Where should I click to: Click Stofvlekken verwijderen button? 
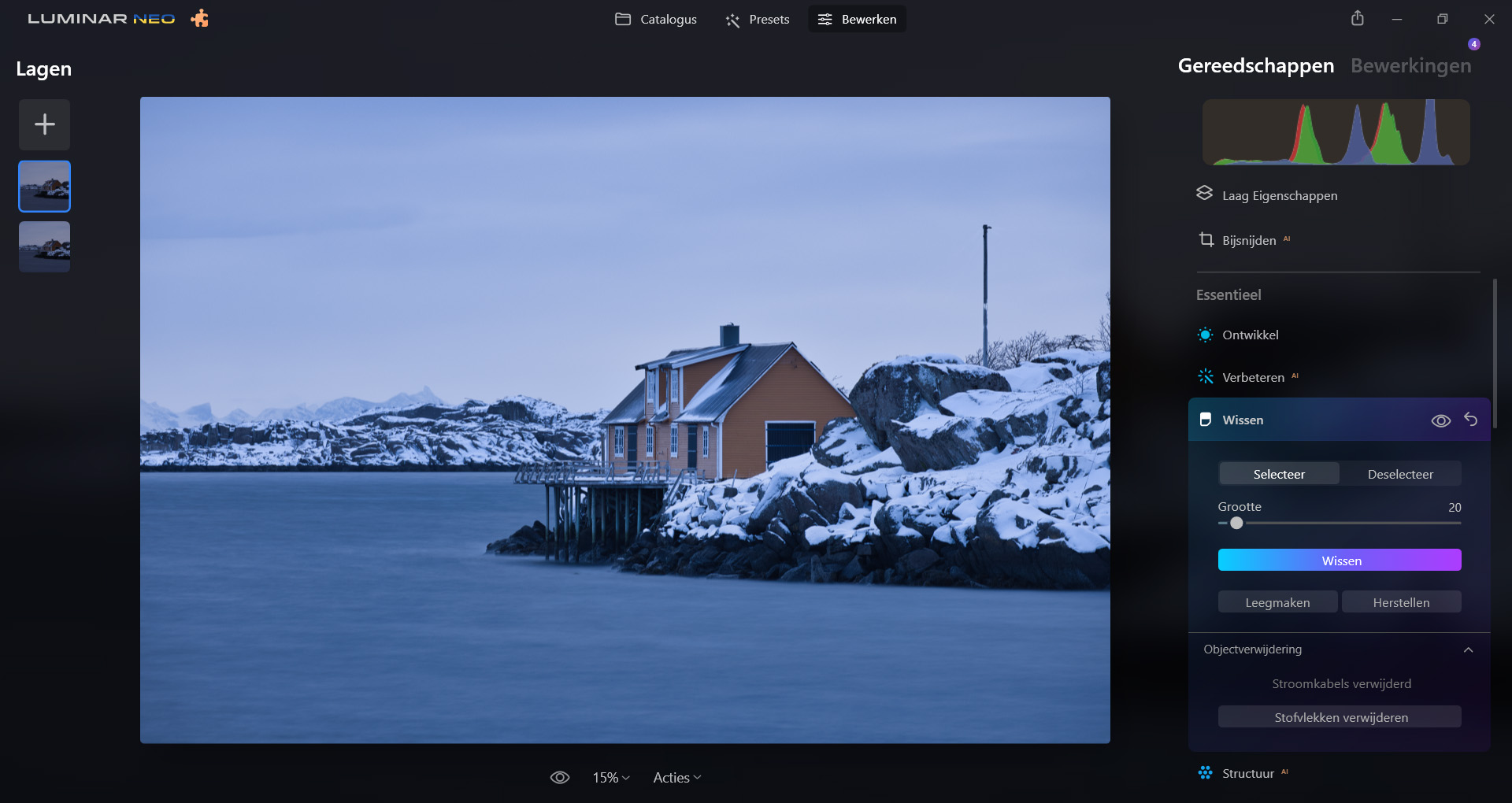pyautogui.click(x=1340, y=717)
